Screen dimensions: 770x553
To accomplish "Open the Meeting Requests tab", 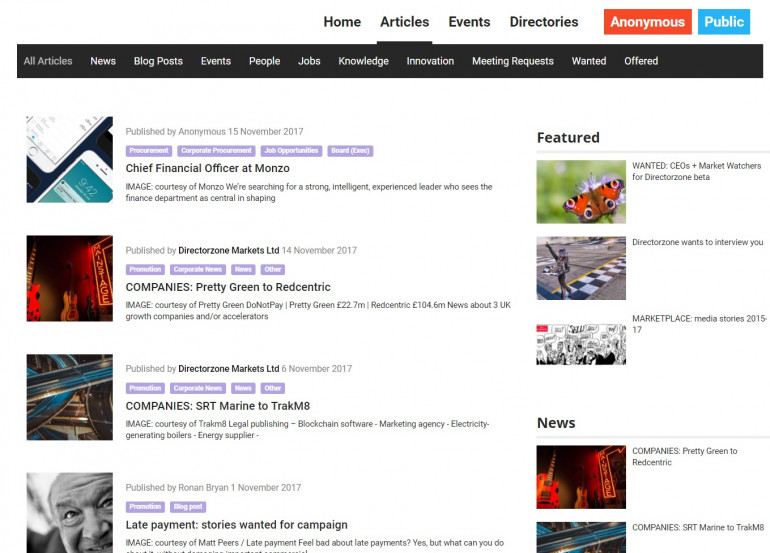I will 513,61.
